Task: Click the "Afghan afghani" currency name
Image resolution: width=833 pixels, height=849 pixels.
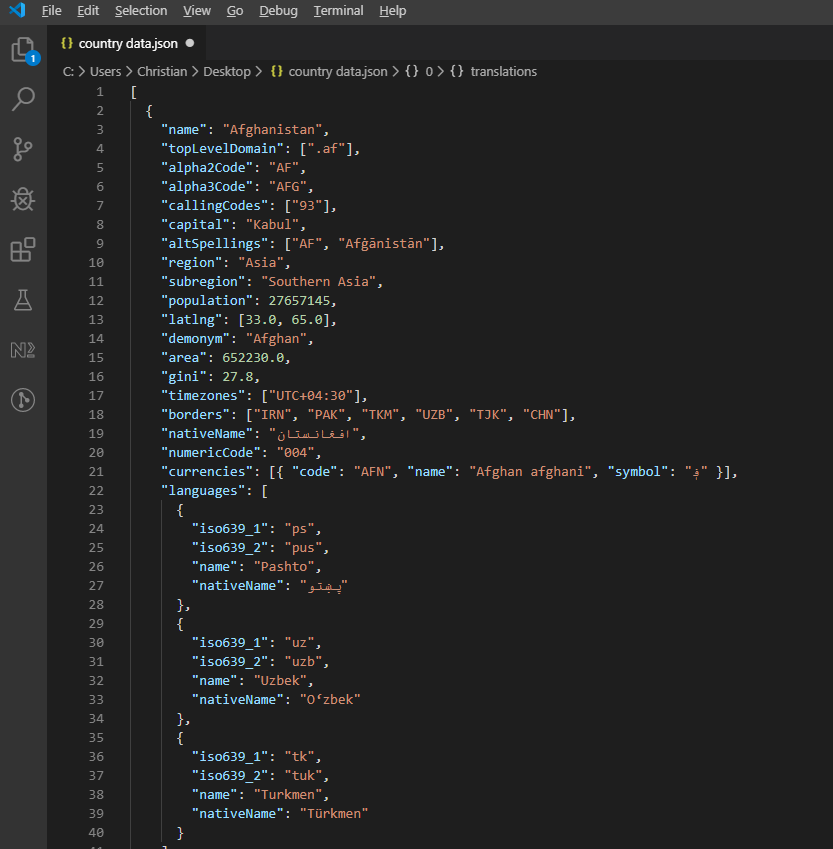Action: (x=530, y=472)
